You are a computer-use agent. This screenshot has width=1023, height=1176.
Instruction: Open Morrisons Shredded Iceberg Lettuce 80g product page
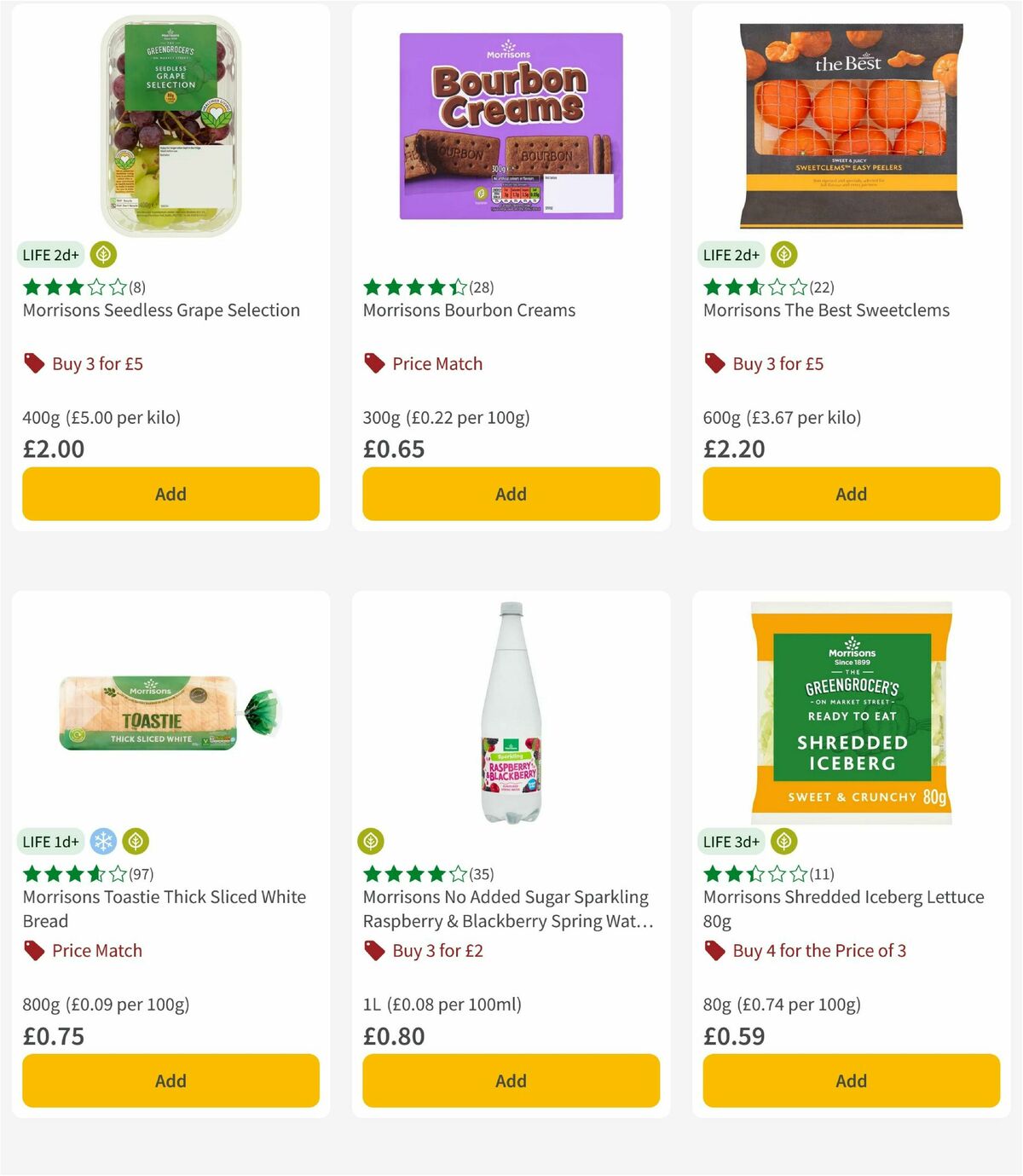click(844, 908)
